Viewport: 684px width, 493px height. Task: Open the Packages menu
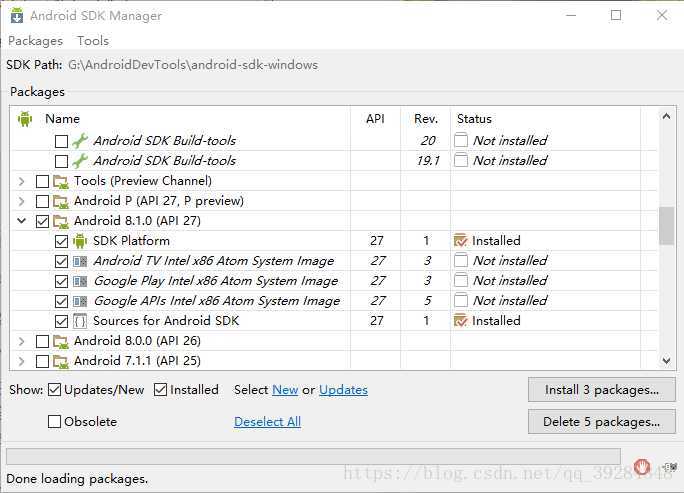pyautogui.click(x=35, y=41)
